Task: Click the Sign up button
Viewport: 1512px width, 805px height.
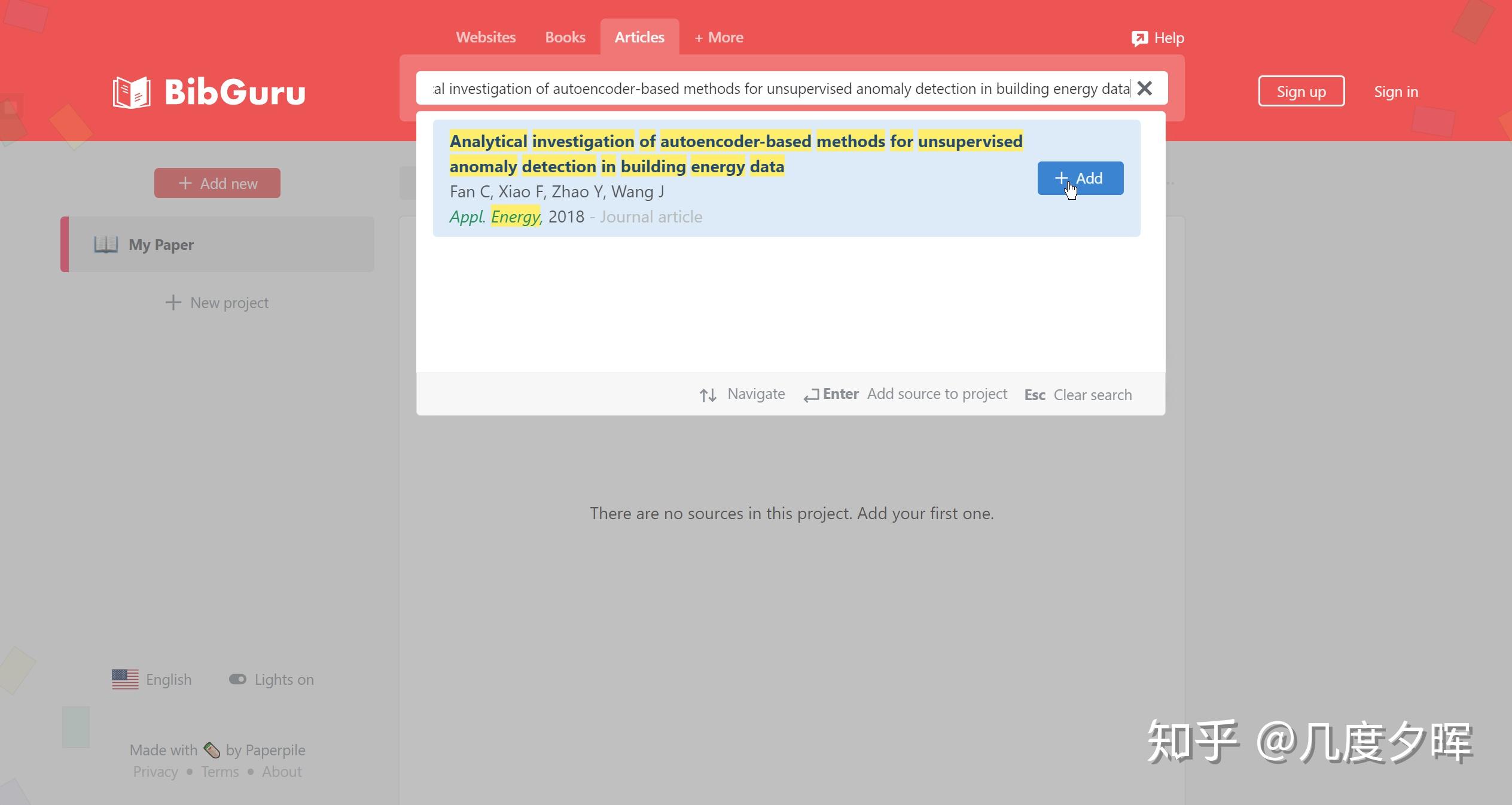Action: click(x=1301, y=92)
